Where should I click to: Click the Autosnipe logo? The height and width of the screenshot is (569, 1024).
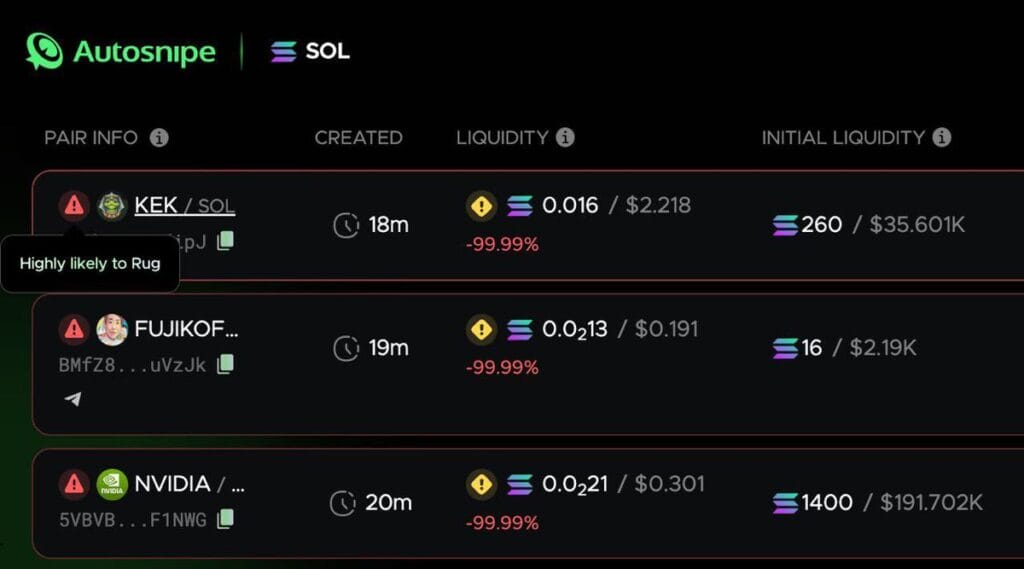tap(121, 52)
